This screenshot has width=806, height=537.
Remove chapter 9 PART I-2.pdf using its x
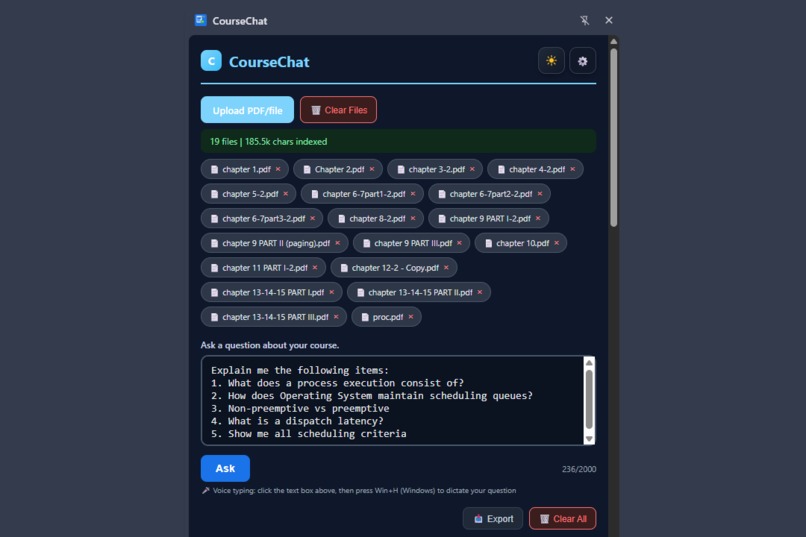[538, 218]
